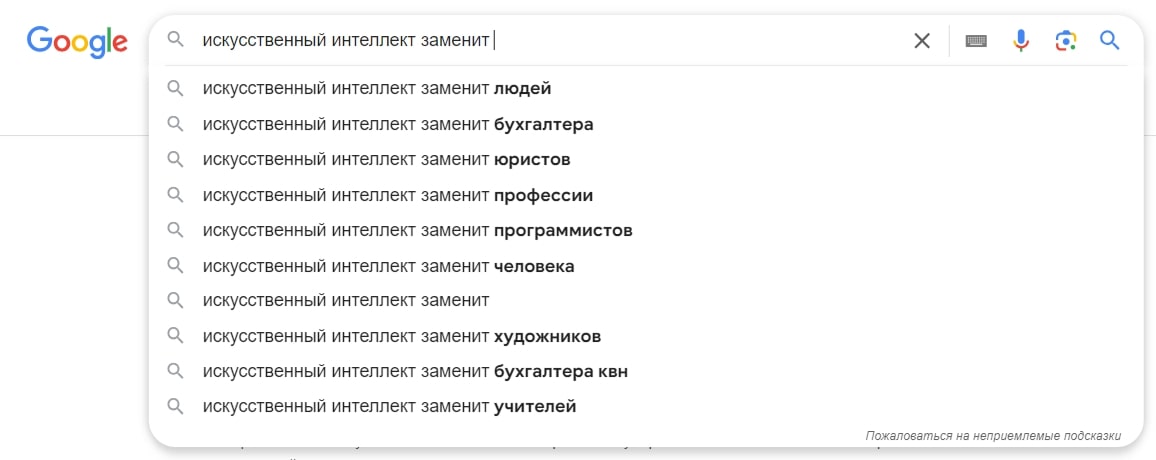Image resolution: width=1156 pixels, height=460 pixels.
Task: Choose the suggestion ending in 'юристов'
Action: (638, 159)
